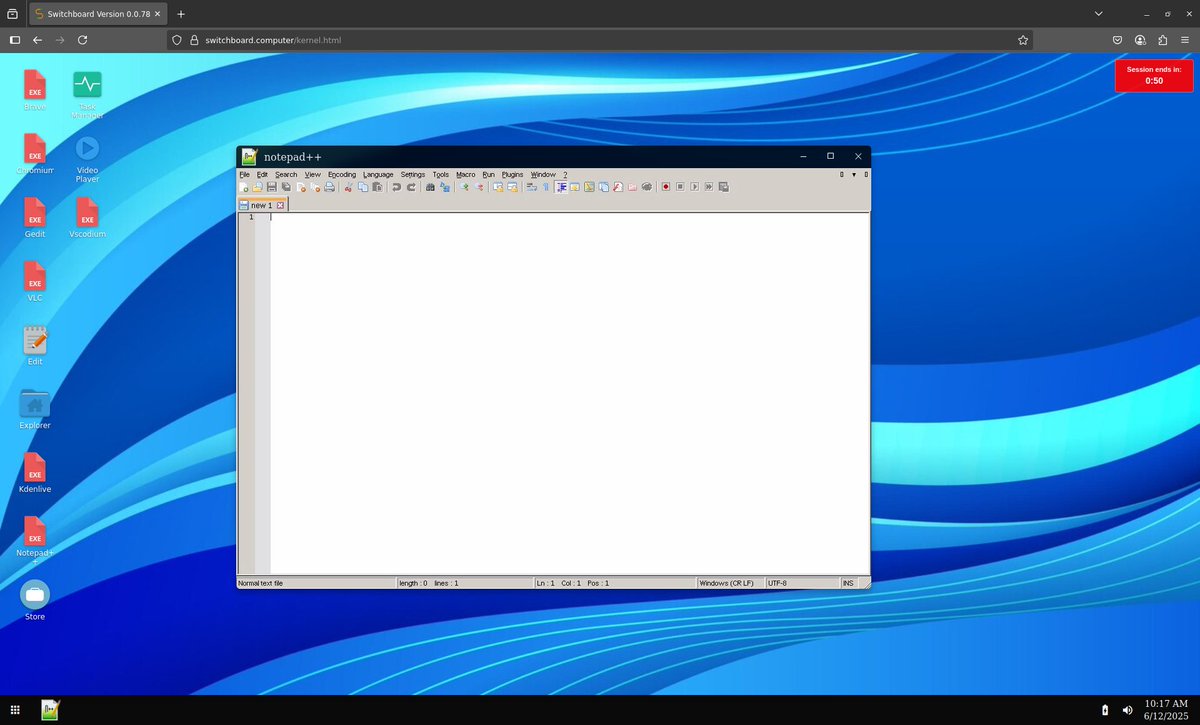Click the Paste toolbar icon
Viewport: 1200px width, 725px height.
tap(377, 187)
